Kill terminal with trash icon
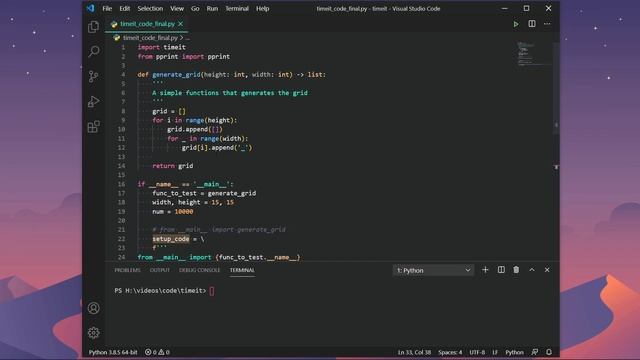This screenshot has height=360, width=640. (x=516, y=270)
